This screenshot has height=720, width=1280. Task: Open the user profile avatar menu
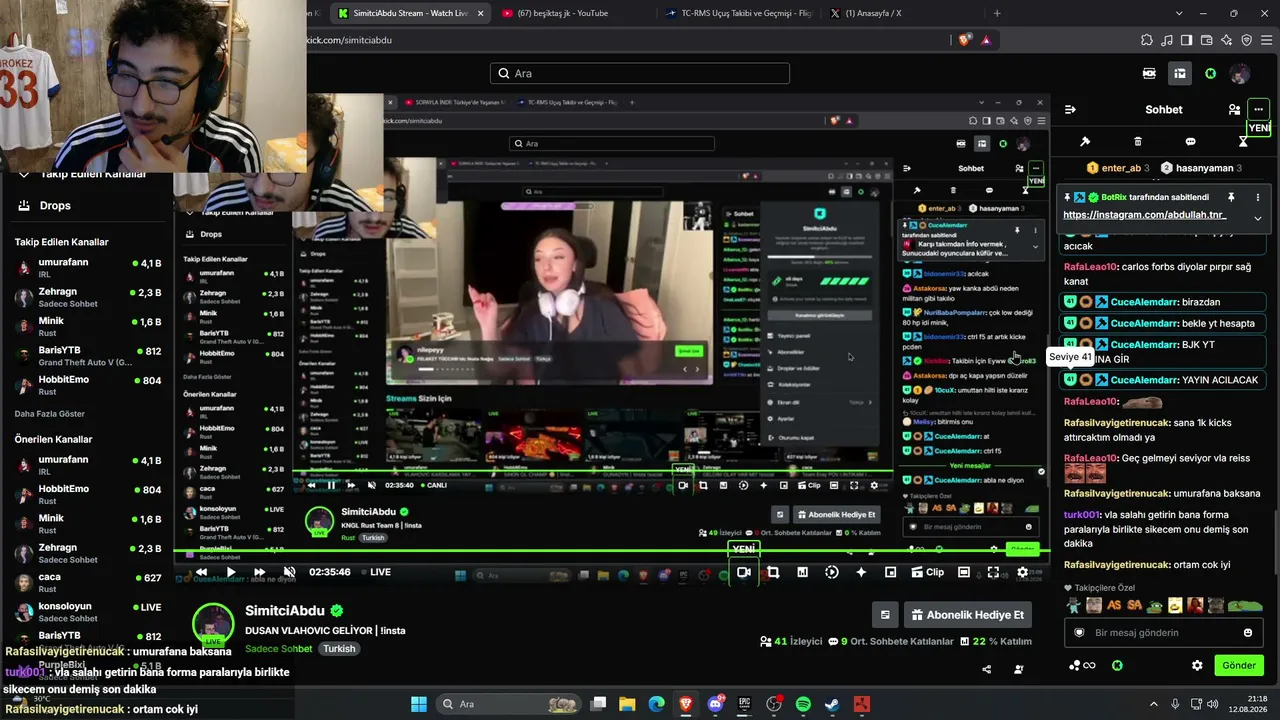tap(1240, 73)
